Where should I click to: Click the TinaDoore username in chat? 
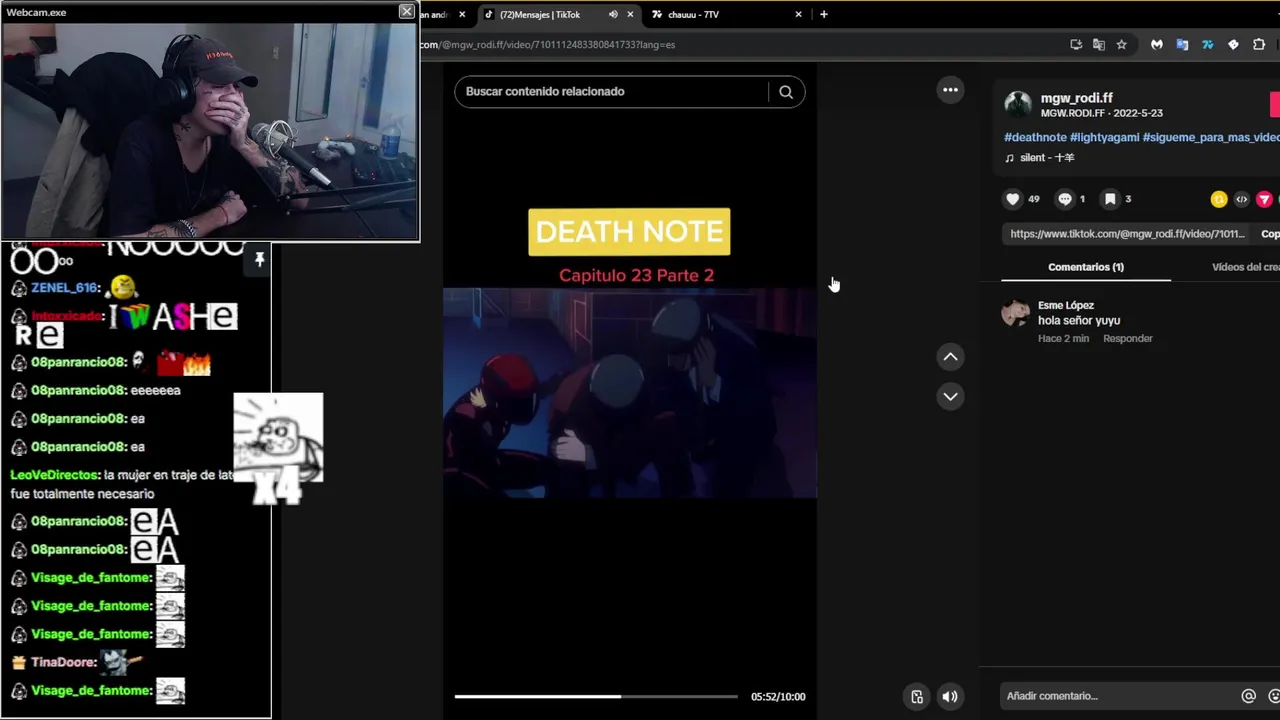(x=63, y=662)
